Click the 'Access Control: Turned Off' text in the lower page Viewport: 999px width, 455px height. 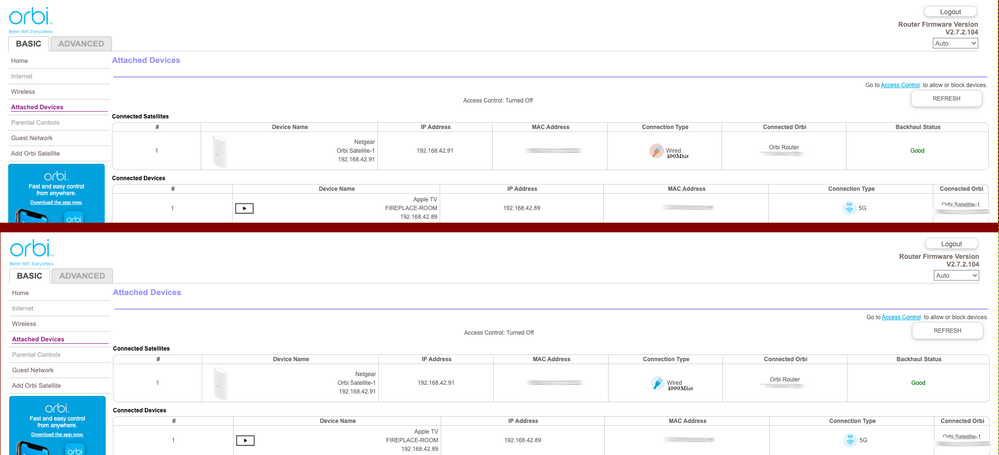coord(499,333)
